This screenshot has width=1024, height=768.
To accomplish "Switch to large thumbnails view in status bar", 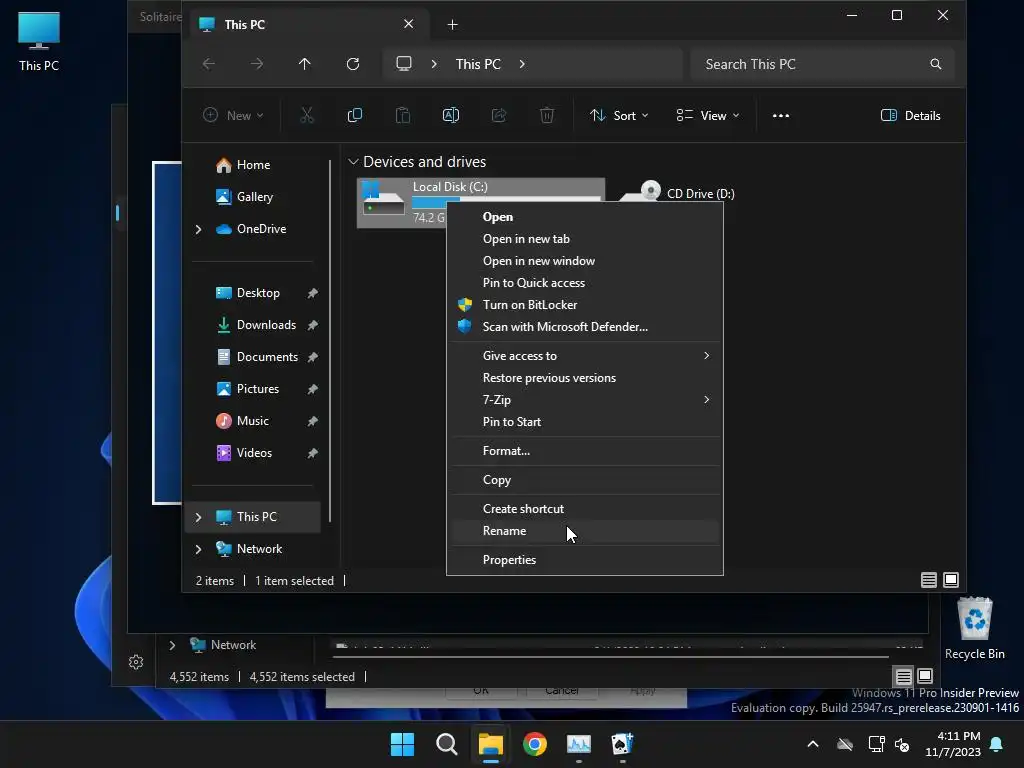I will tap(951, 580).
